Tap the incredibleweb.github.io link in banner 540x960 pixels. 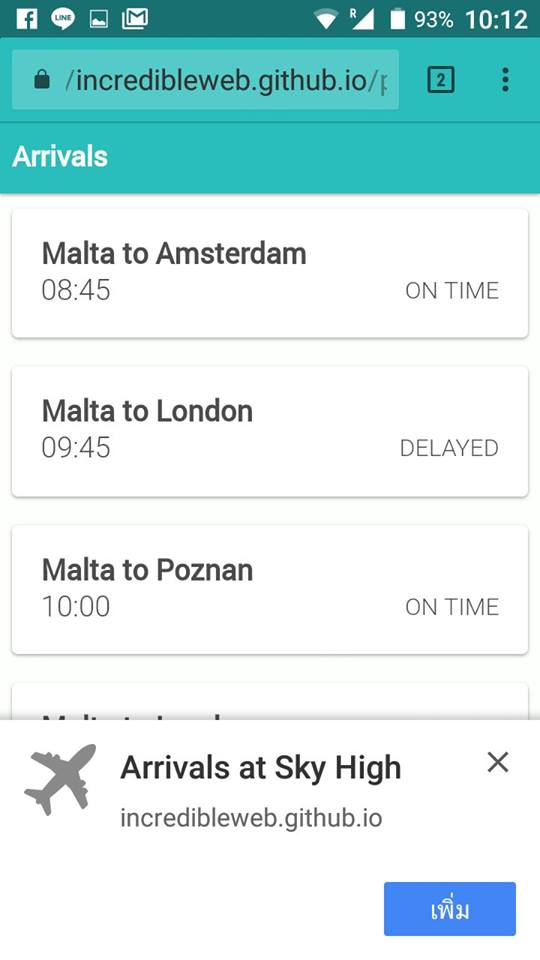pyautogui.click(x=251, y=818)
